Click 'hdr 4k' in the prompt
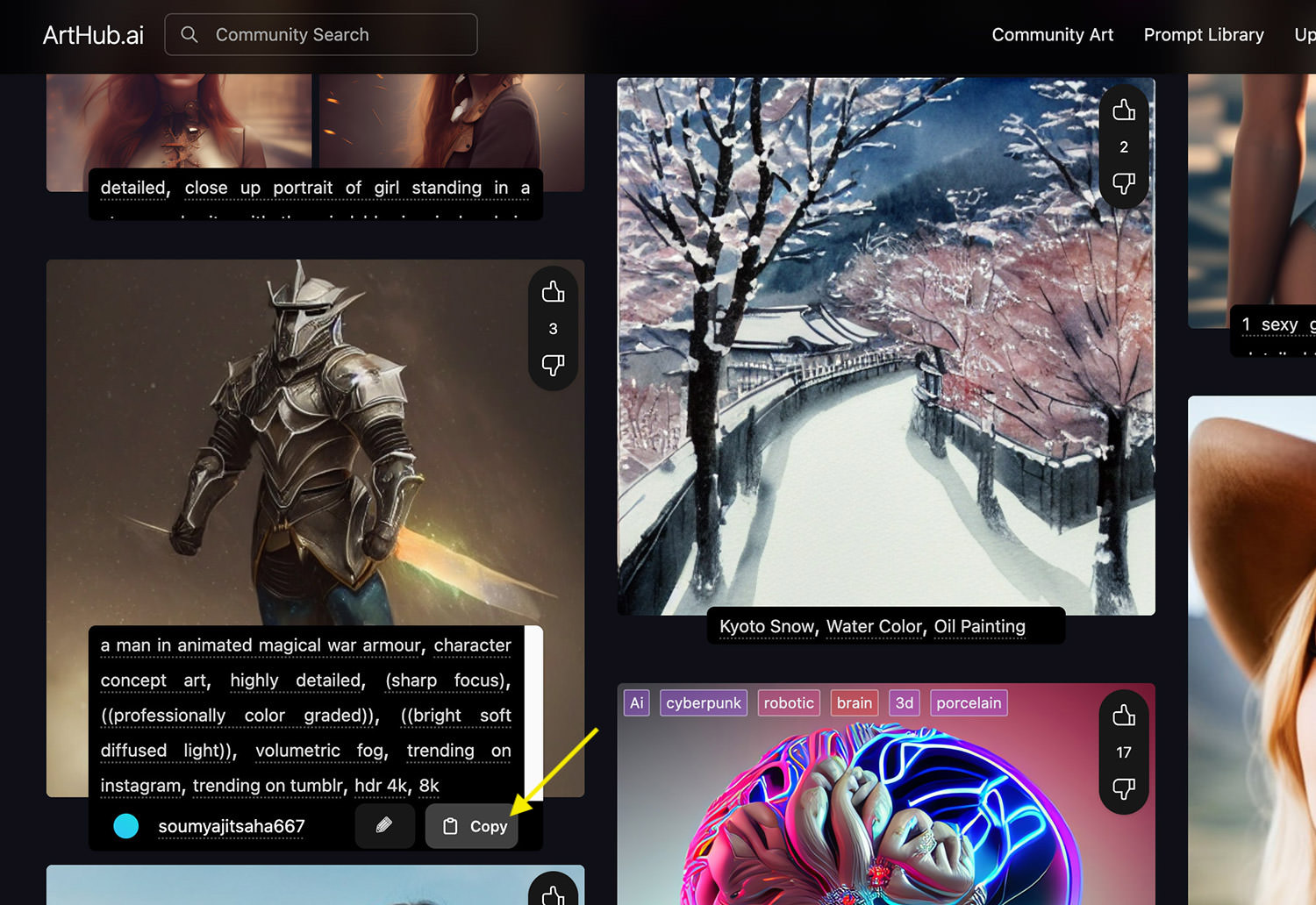1316x905 pixels. coord(381,786)
